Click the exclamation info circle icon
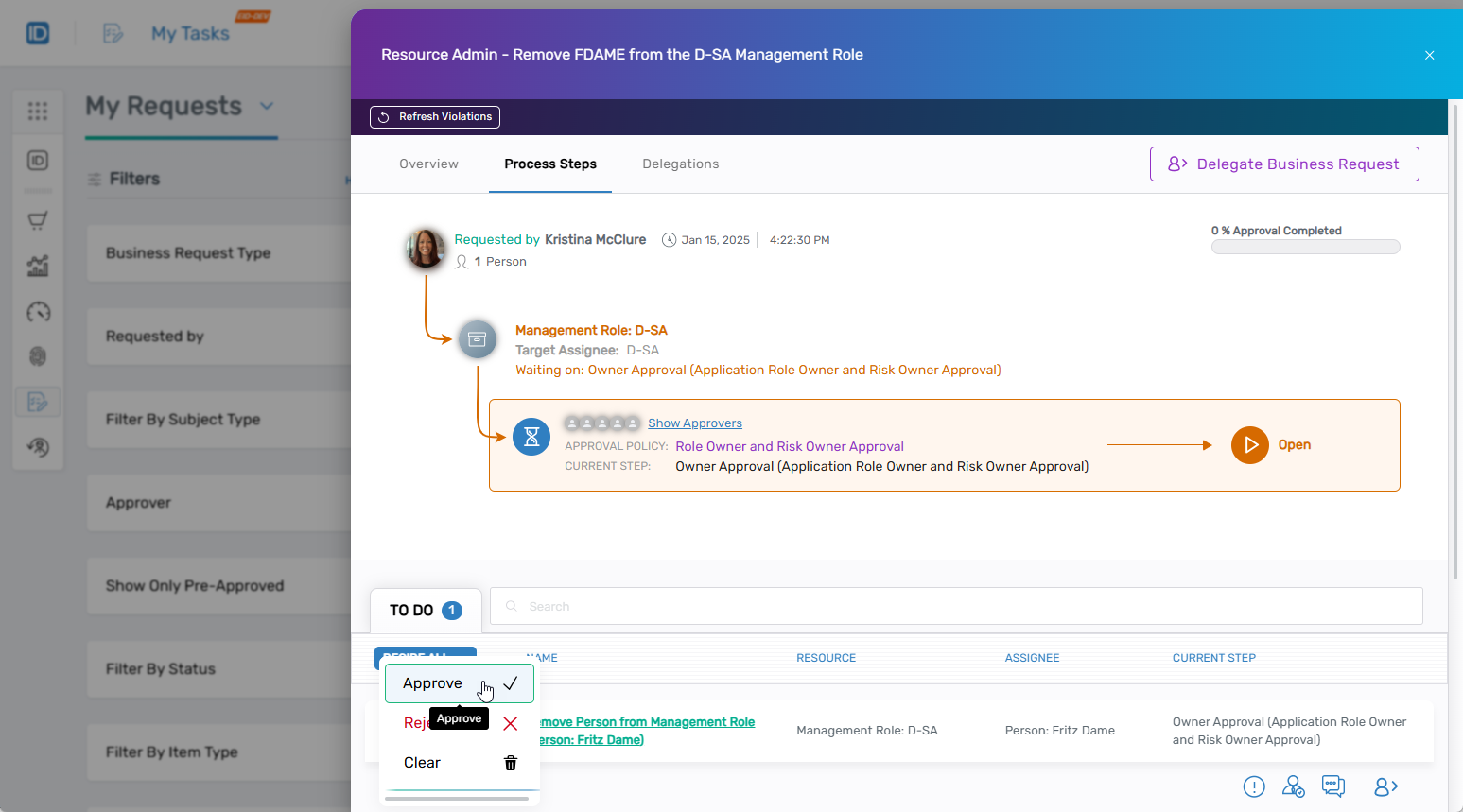 click(x=1254, y=786)
